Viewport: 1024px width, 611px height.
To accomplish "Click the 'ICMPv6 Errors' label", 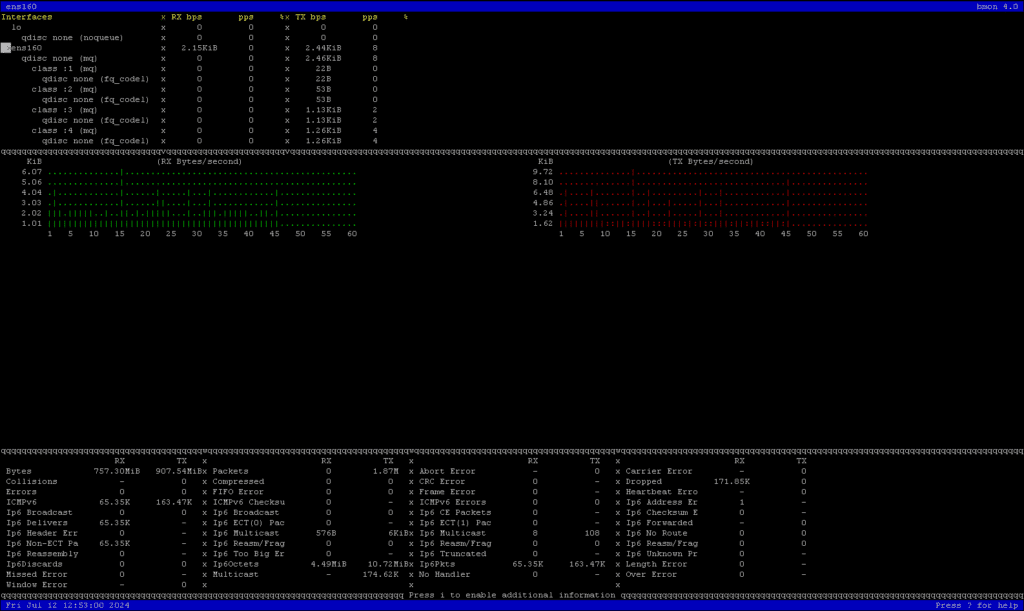I will (x=453, y=503).
